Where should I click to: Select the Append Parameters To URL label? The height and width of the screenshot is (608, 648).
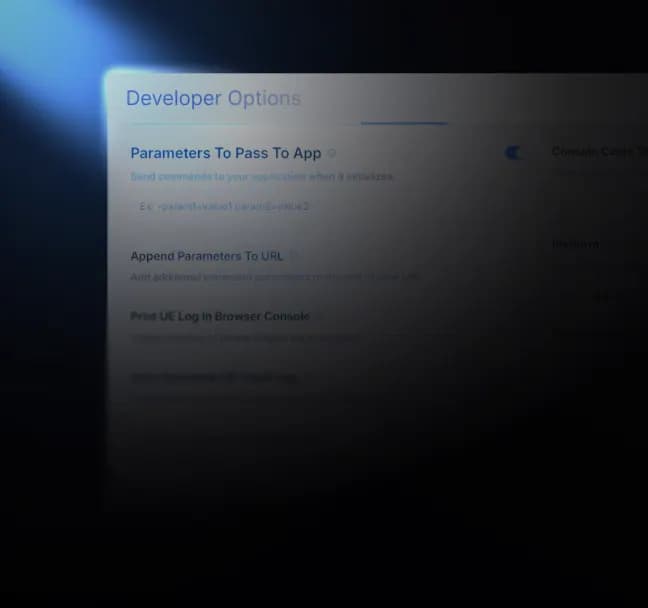click(207, 256)
